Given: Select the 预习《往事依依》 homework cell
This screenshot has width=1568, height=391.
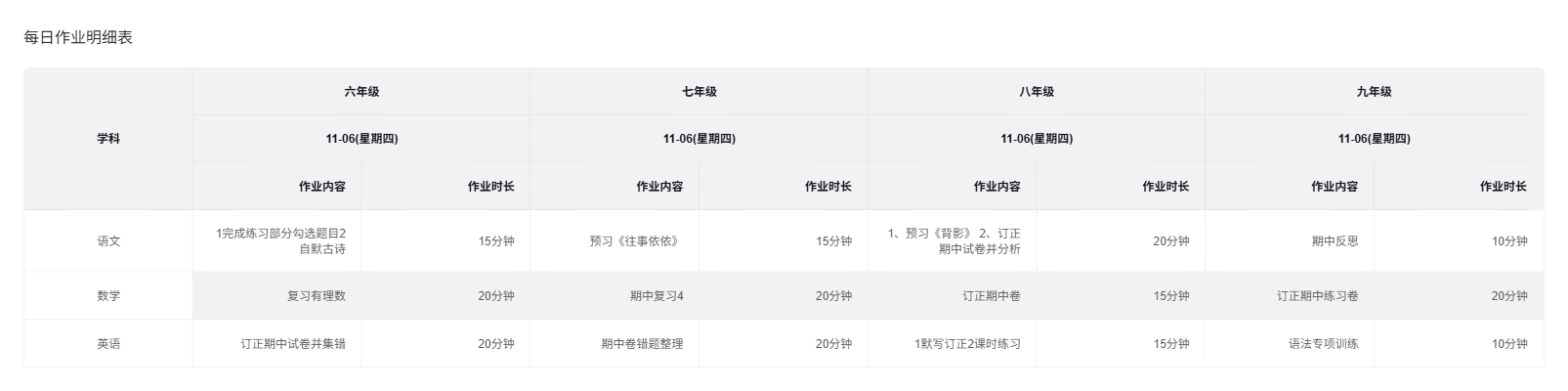Looking at the screenshot, I should pyautogui.click(x=633, y=241).
